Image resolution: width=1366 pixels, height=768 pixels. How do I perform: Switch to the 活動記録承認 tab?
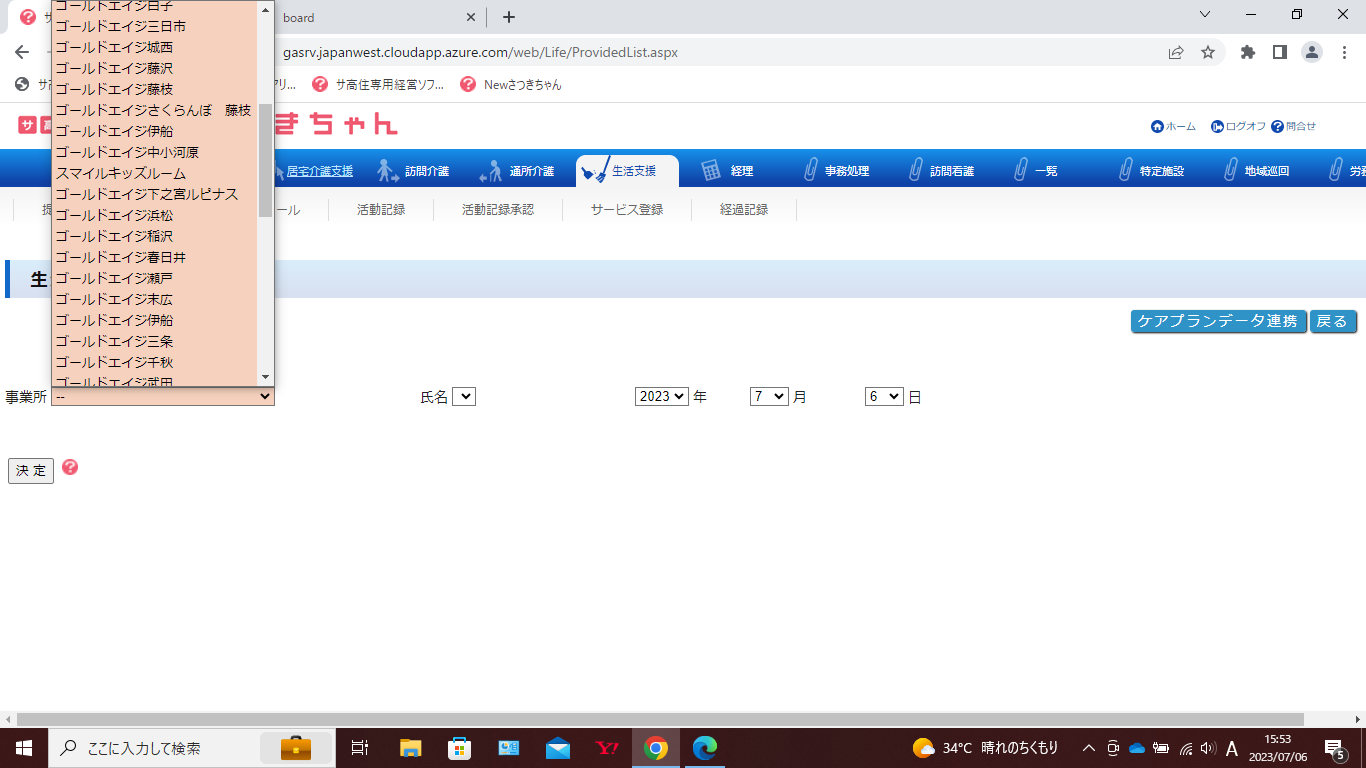[x=498, y=210]
